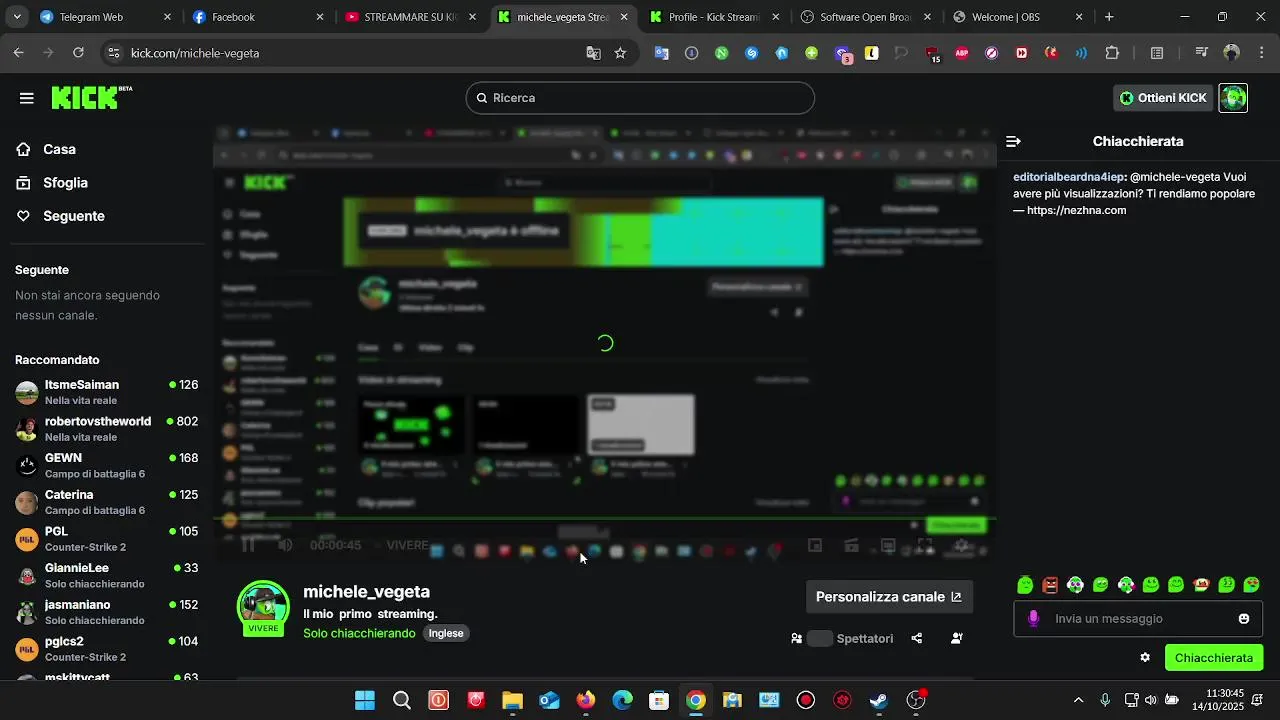Open the jasmaniano recommended channel
This screenshot has width=1280, height=720.
pos(106,612)
